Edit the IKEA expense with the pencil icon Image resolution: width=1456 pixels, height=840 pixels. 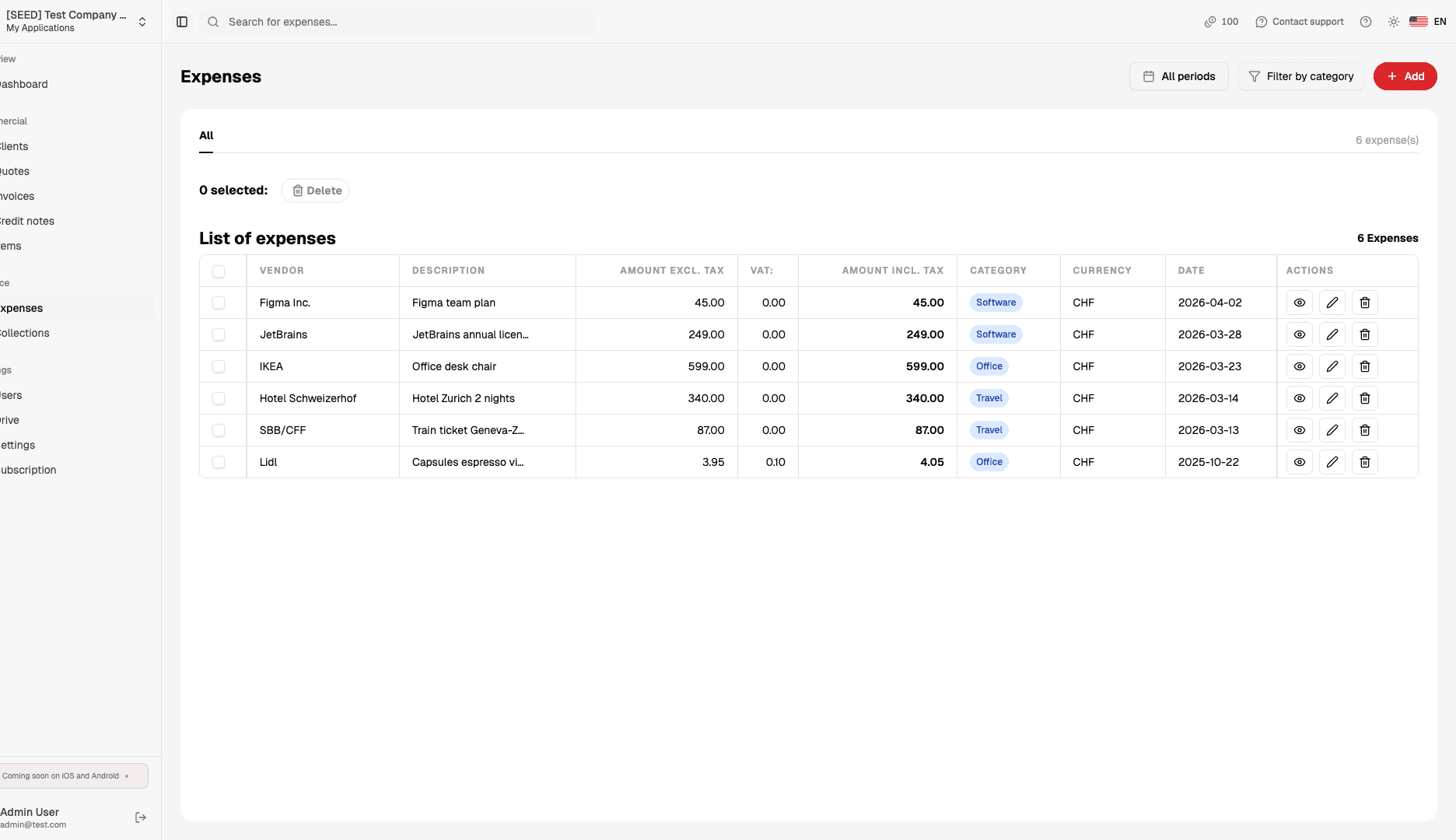(1332, 366)
